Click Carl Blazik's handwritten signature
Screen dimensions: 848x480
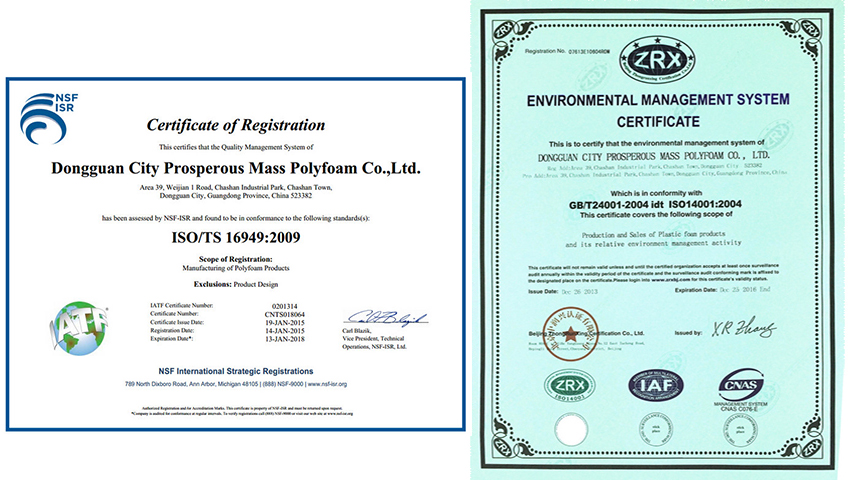[386, 318]
